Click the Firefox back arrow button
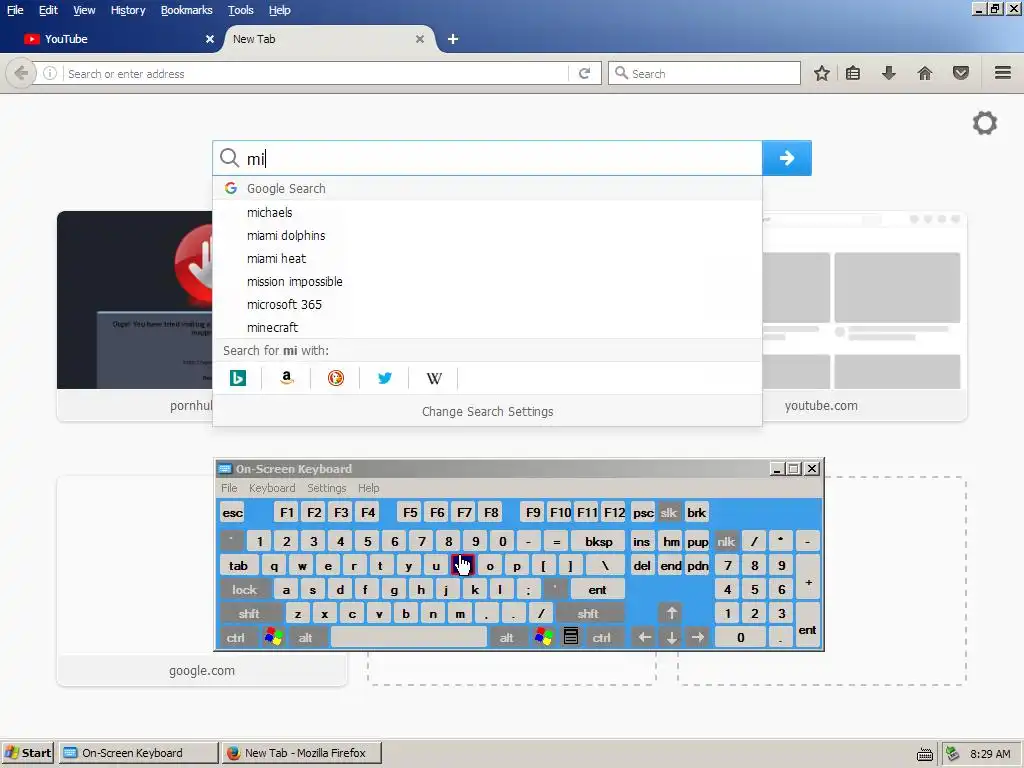Screen dimensions: 1024x768 20,73
